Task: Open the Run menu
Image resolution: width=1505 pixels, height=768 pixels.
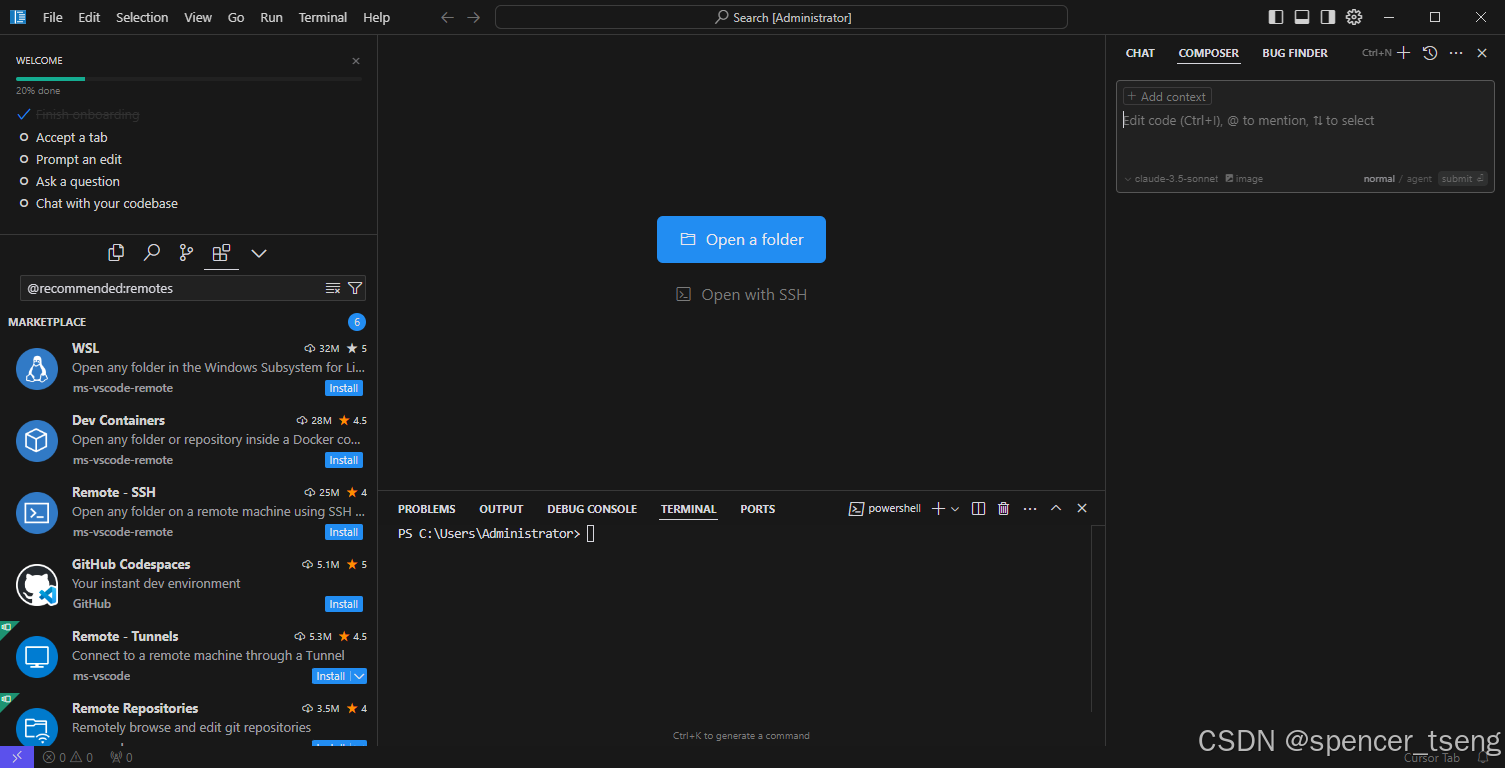Action: pyautogui.click(x=271, y=18)
